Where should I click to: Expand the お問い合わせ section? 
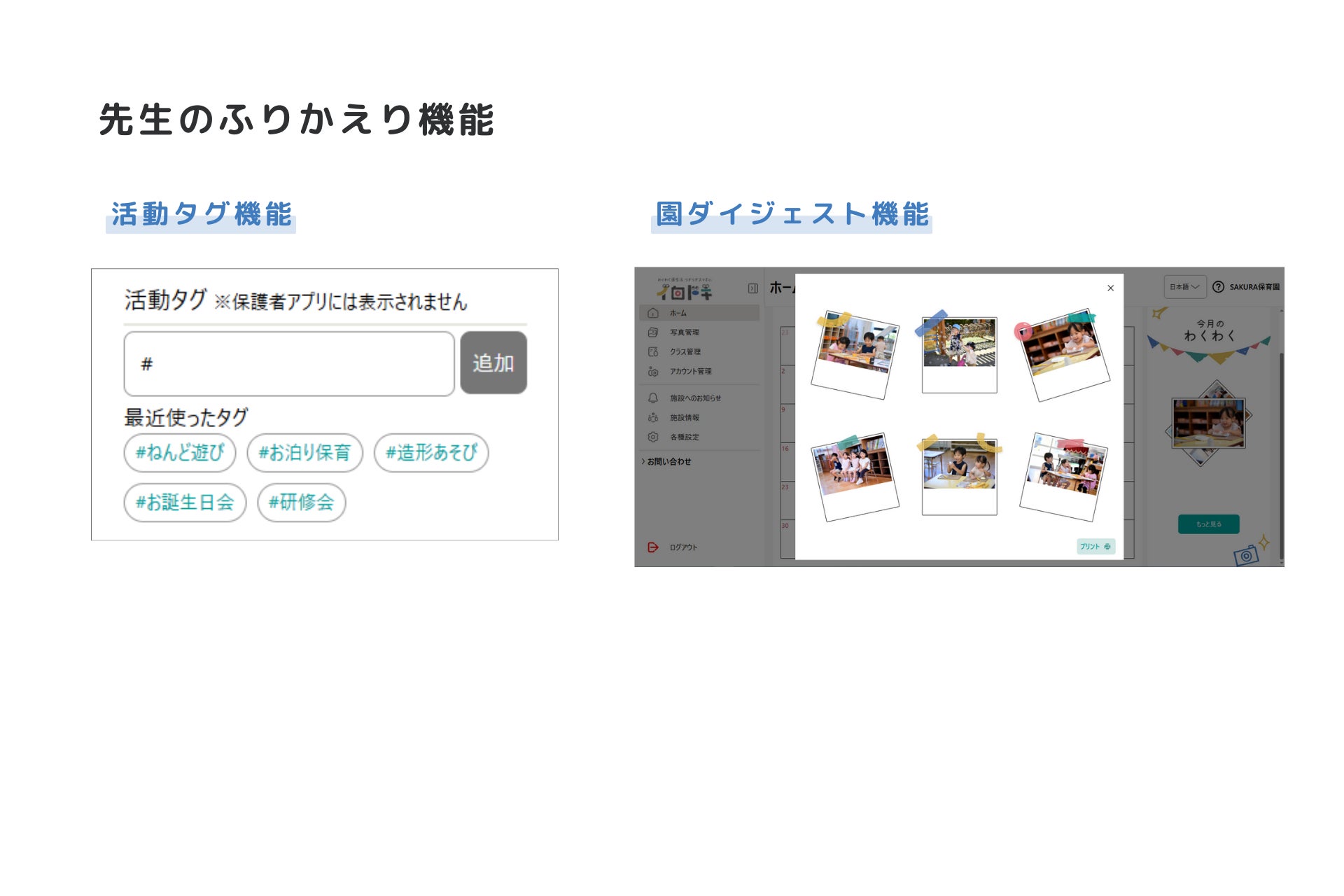click(x=667, y=462)
